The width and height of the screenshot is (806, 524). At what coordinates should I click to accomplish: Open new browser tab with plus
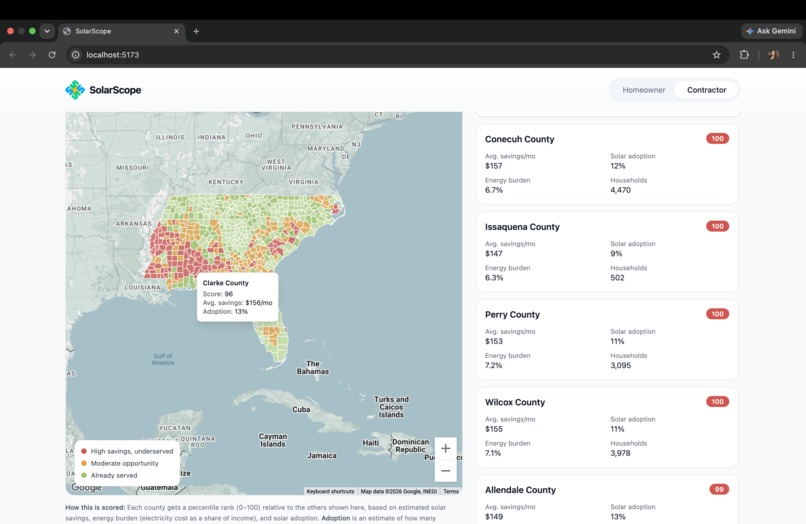[x=196, y=31]
